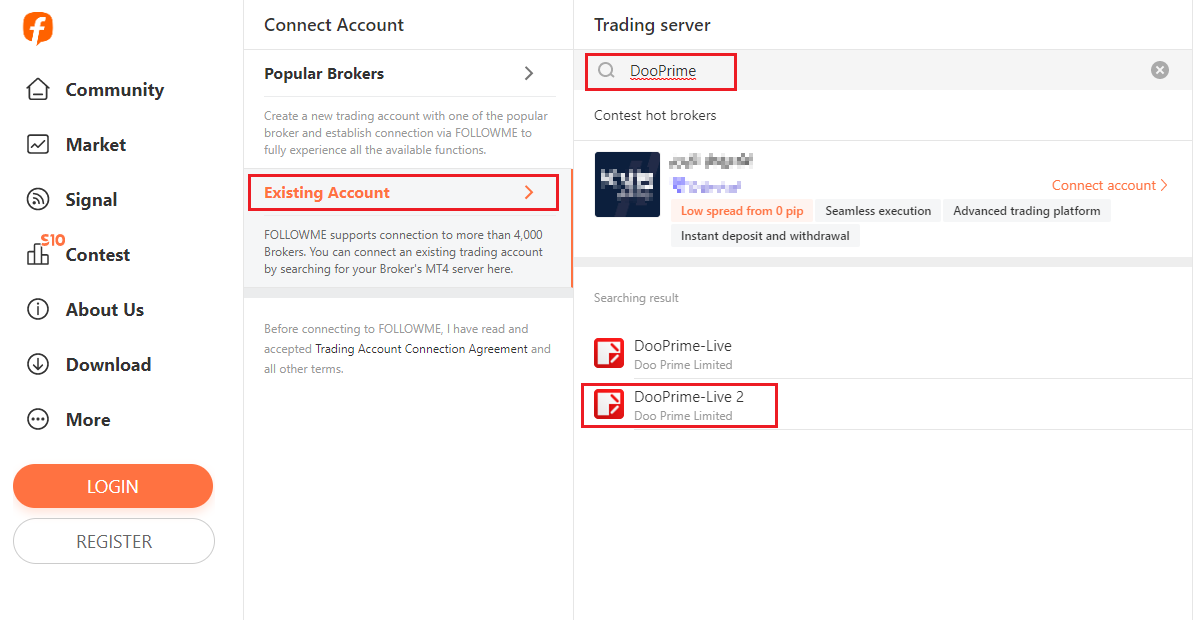Select the DooPrime-Live 2 server result
Image resolution: width=1200 pixels, height=620 pixels.
click(x=688, y=404)
